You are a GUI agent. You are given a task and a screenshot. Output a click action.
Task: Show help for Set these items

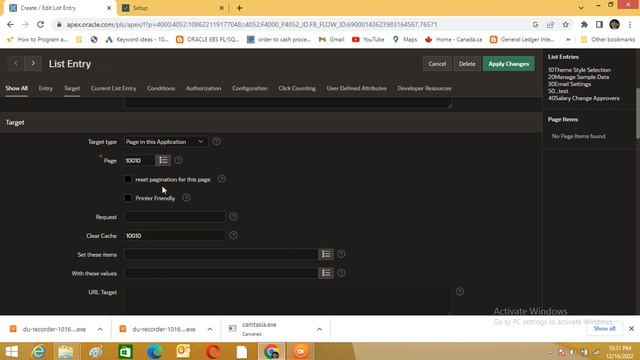(341, 254)
